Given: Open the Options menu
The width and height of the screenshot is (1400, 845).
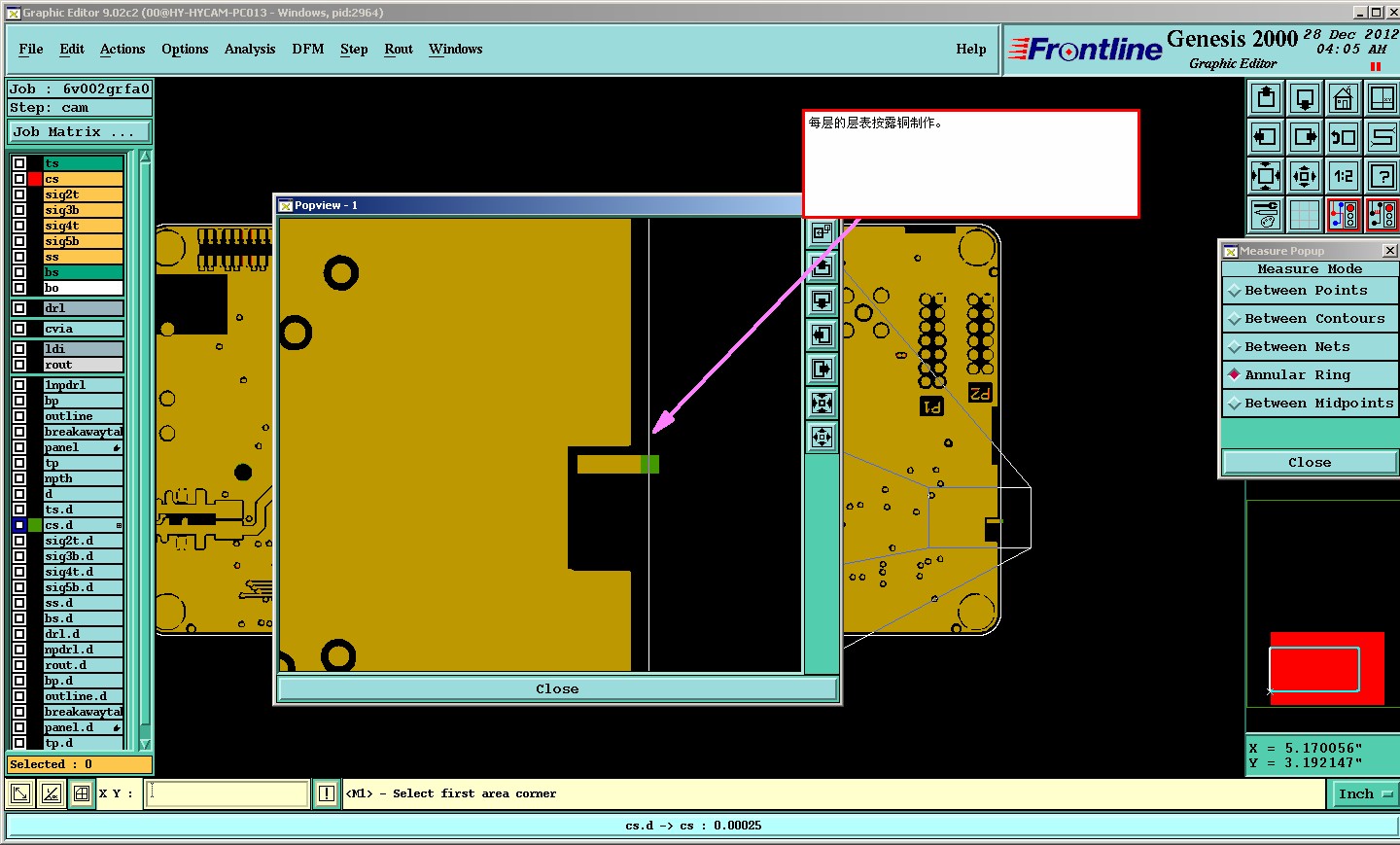Looking at the screenshot, I should coord(185,49).
